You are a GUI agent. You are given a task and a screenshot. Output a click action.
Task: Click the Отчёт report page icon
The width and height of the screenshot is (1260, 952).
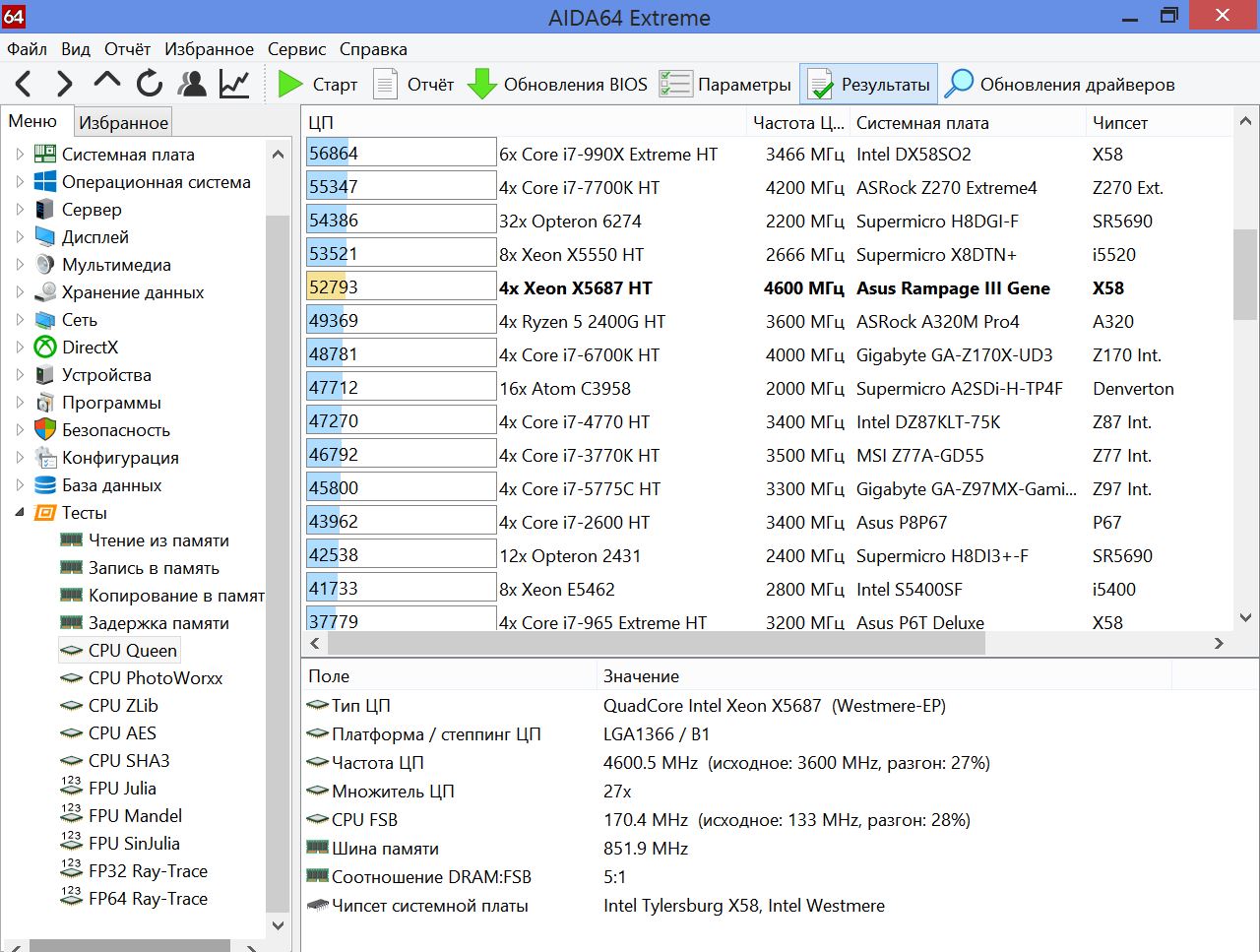click(386, 85)
